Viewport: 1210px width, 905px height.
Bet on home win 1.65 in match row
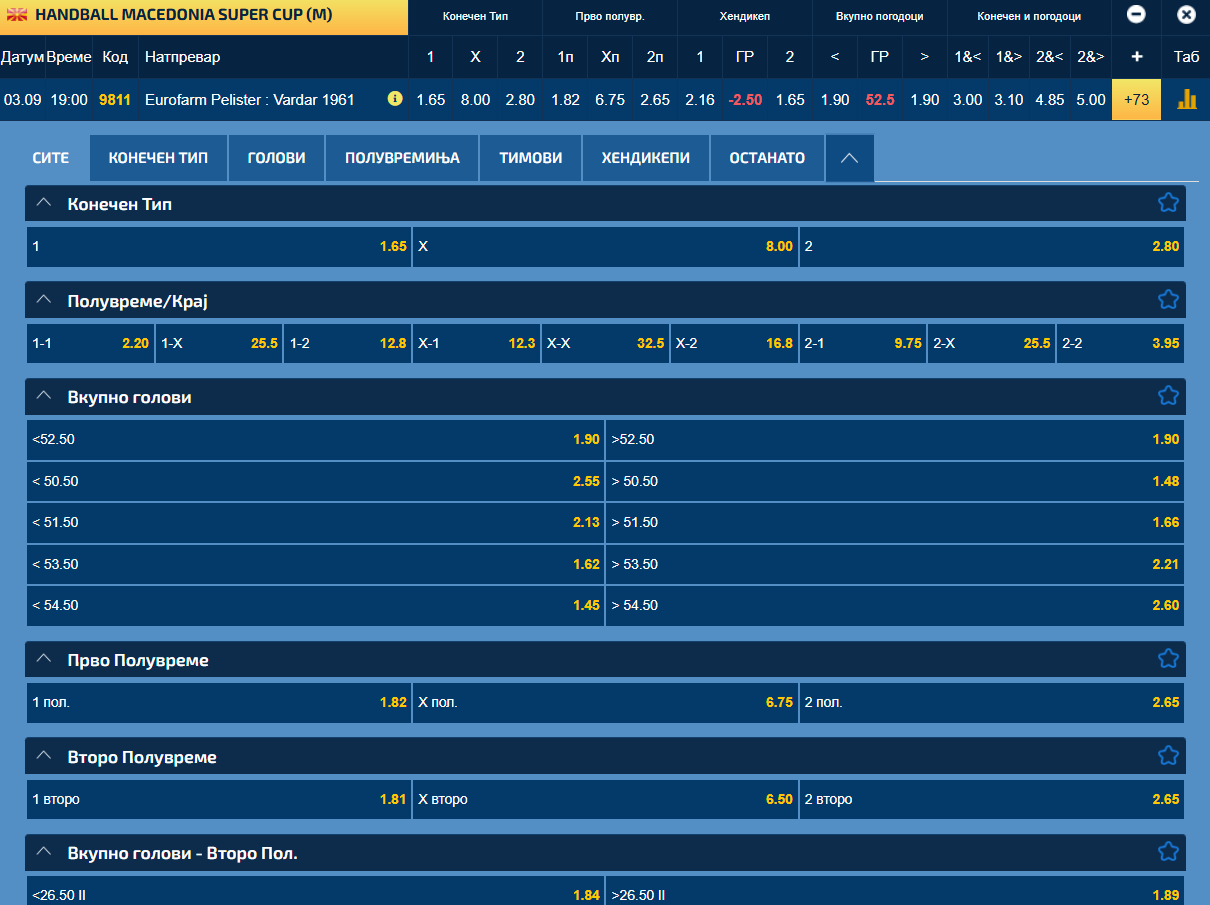coord(430,99)
